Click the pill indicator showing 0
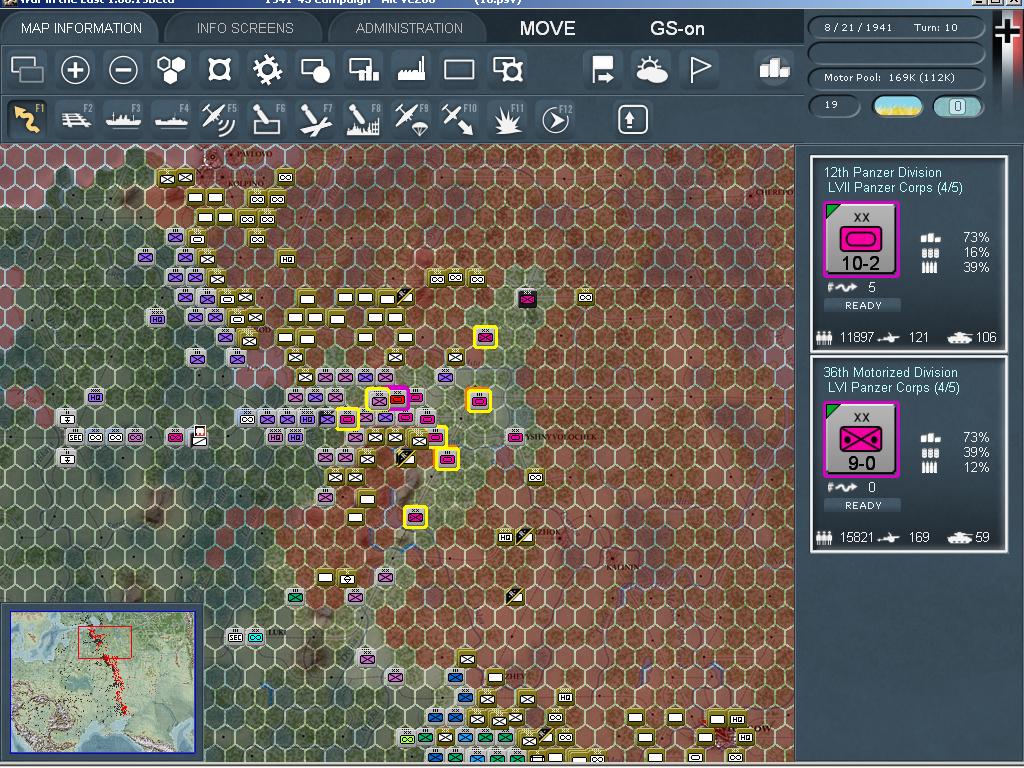This screenshot has height=768, width=1024. [957, 106]
